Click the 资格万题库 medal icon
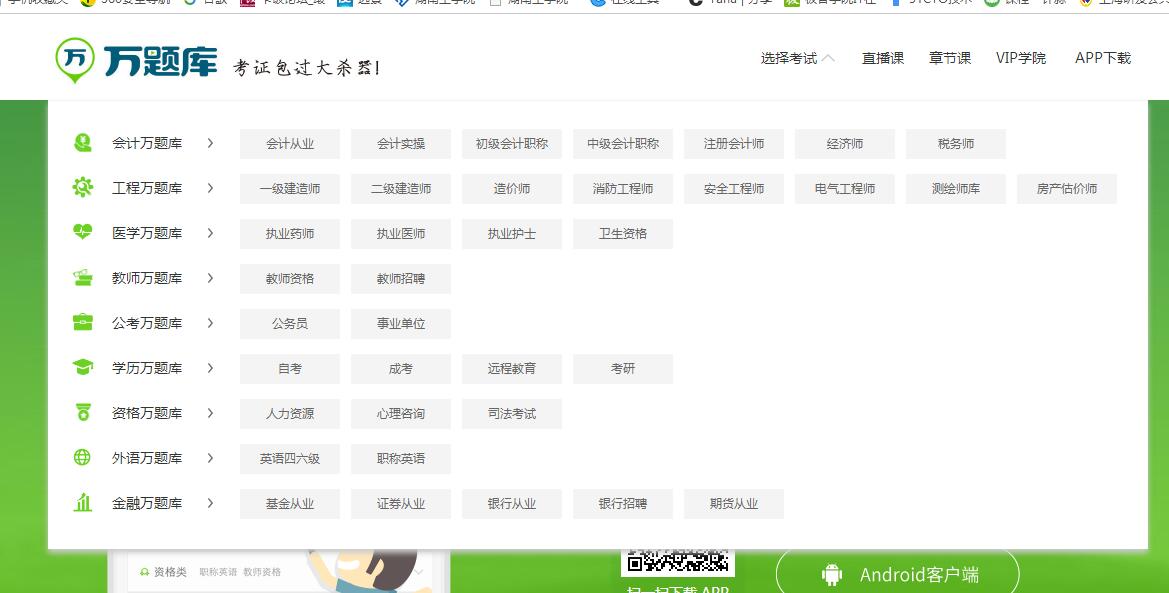 (x=83, y=413)
